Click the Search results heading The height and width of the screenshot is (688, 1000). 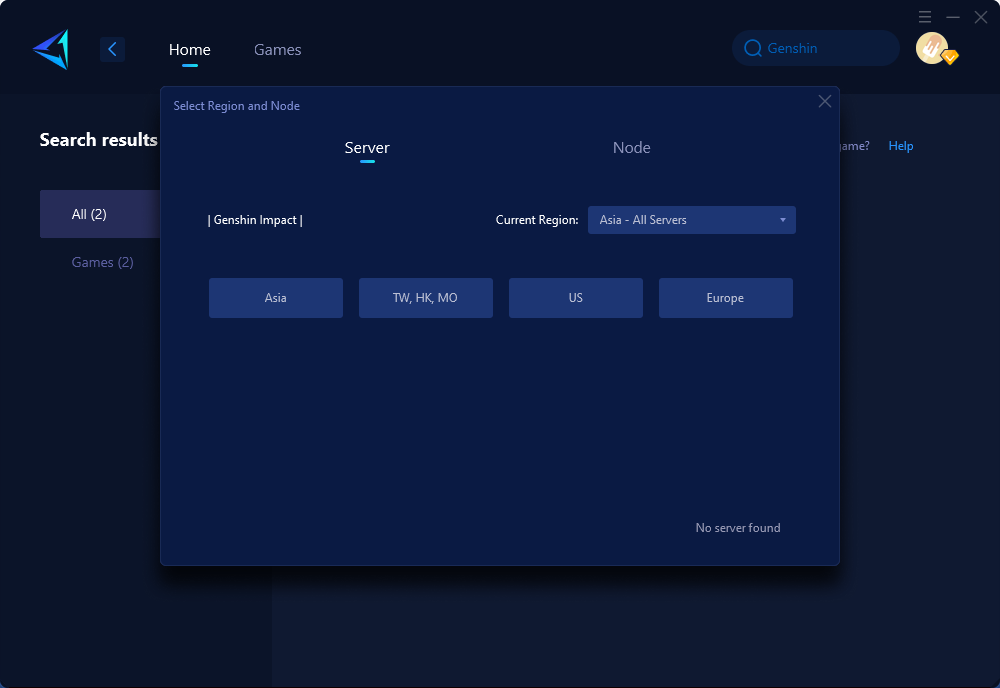coord(98,140)
